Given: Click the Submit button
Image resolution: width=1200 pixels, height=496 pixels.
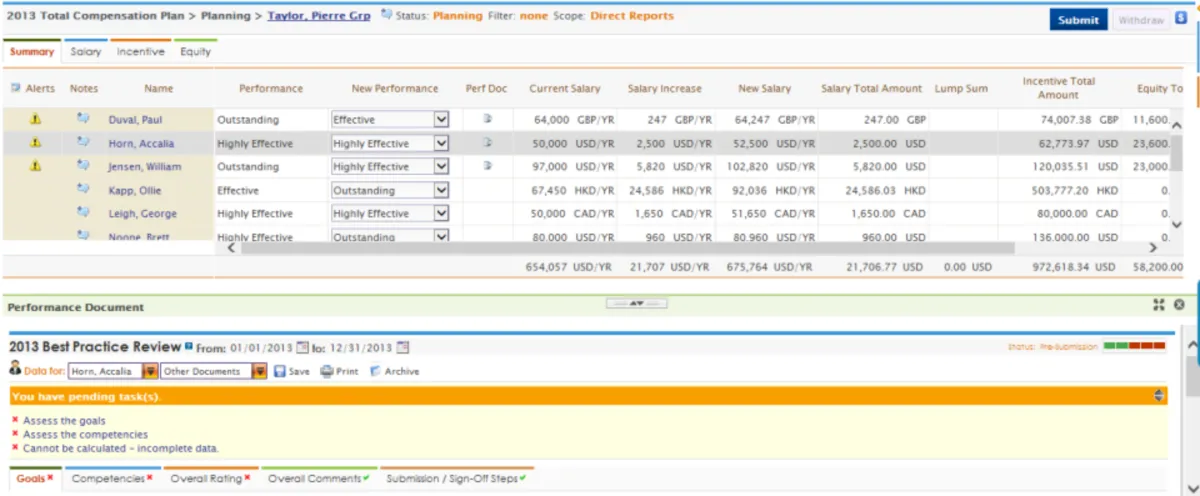Looking at the screenshot, I should (x=1077, y=20).
